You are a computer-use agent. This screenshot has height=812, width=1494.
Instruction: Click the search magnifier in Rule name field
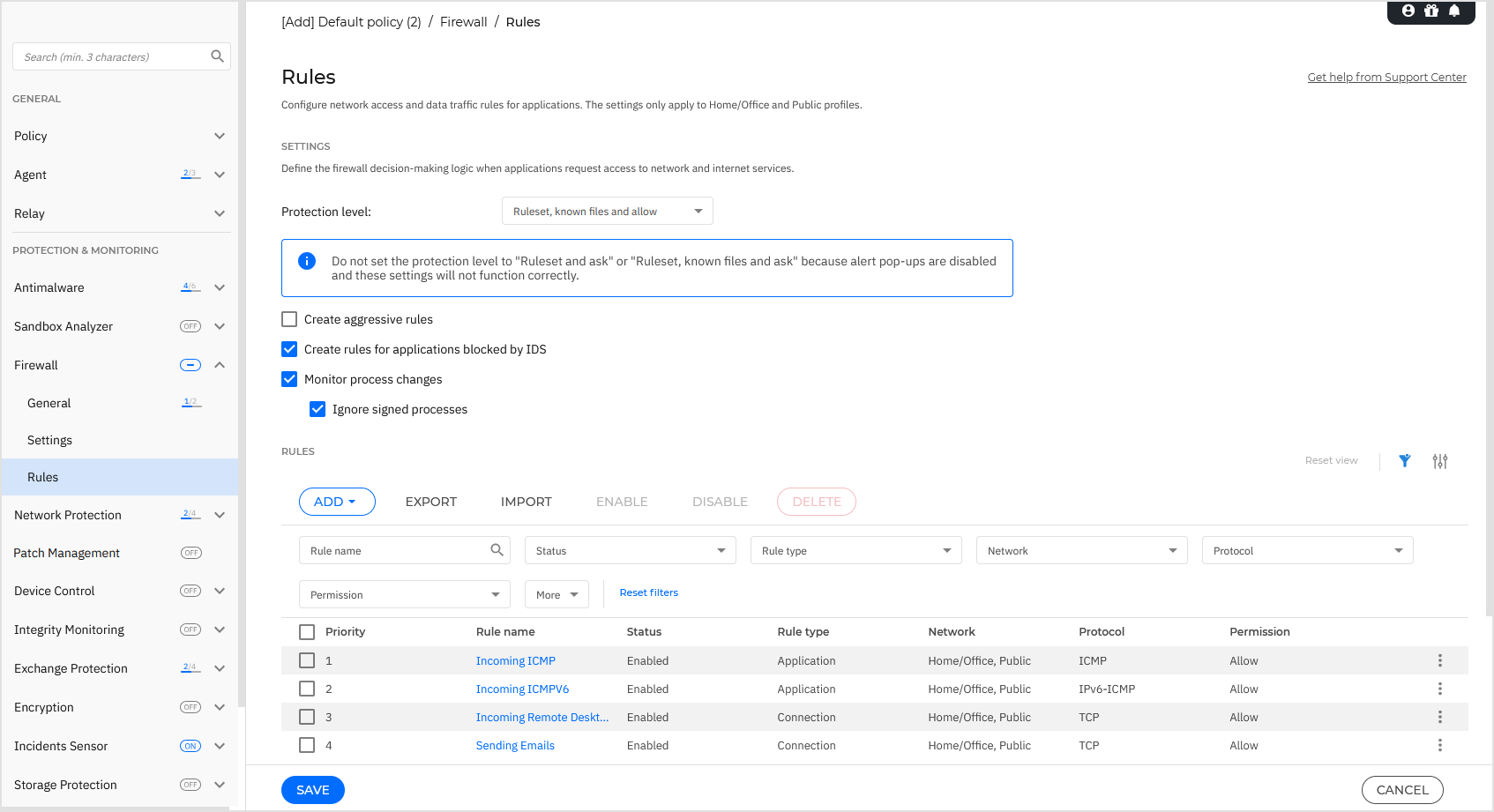point(497,550)
